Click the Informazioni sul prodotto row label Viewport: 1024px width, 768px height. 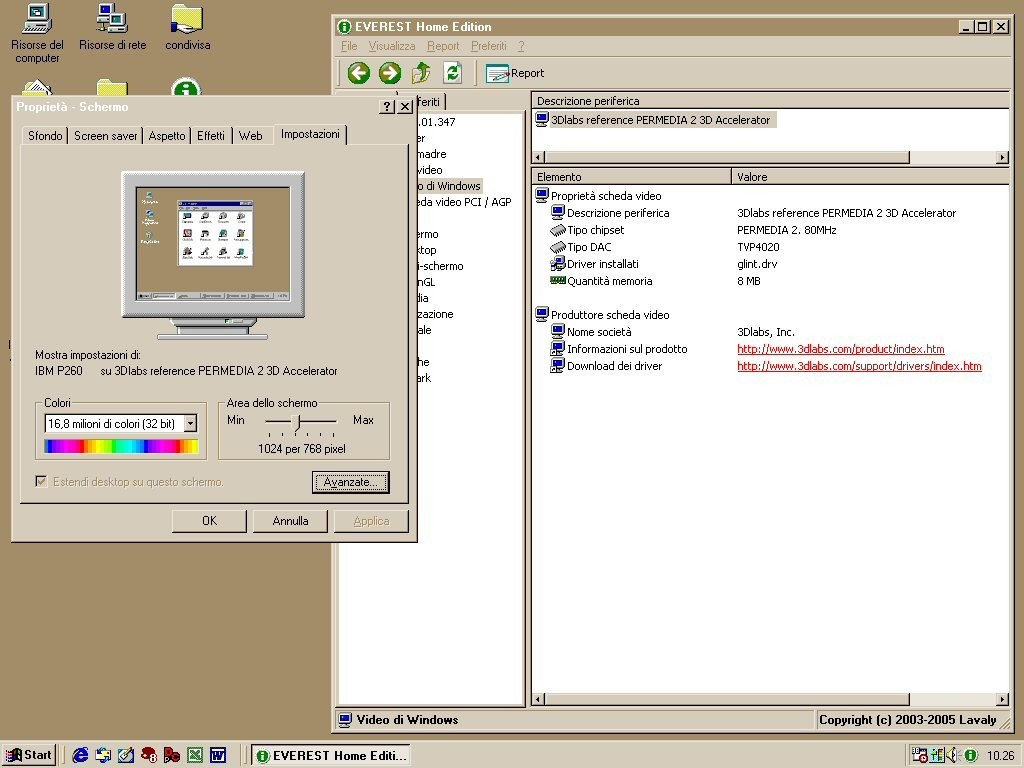(627, 349)
